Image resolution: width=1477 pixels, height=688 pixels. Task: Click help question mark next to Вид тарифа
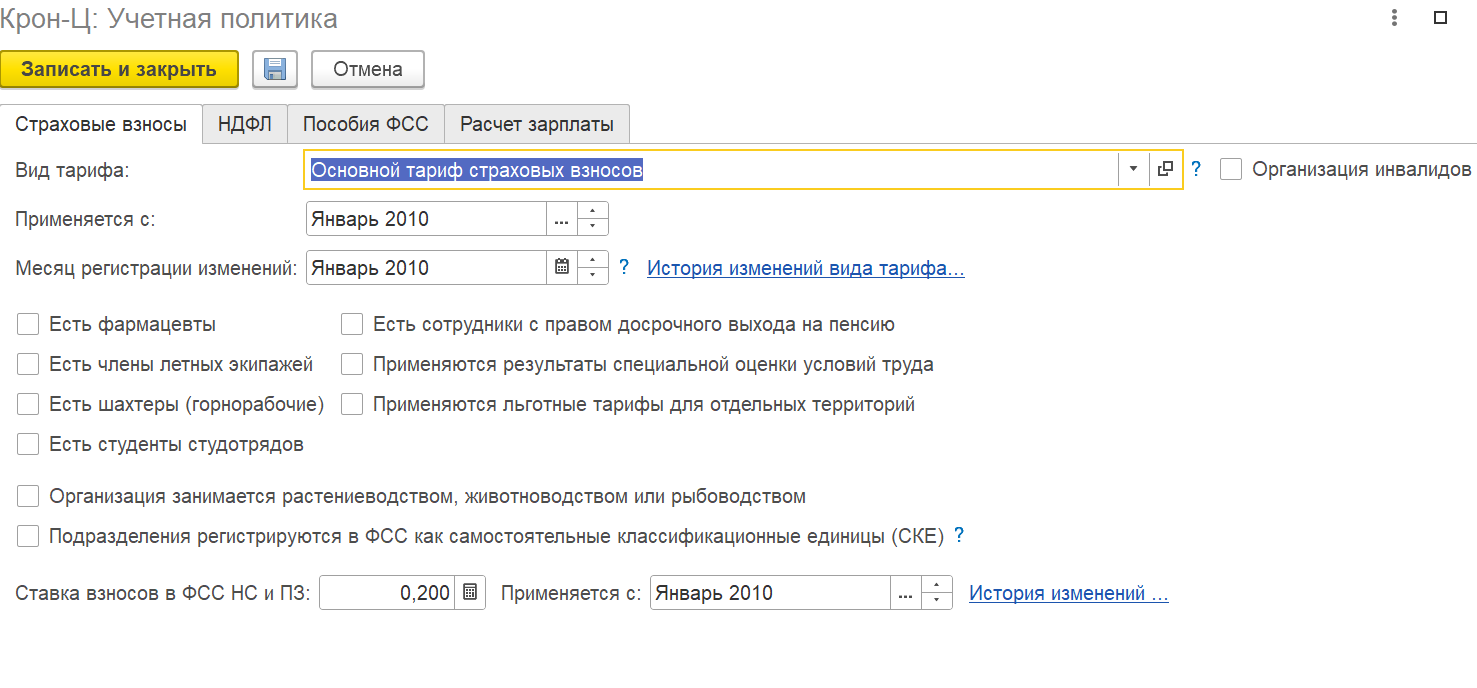[1195, 170]
